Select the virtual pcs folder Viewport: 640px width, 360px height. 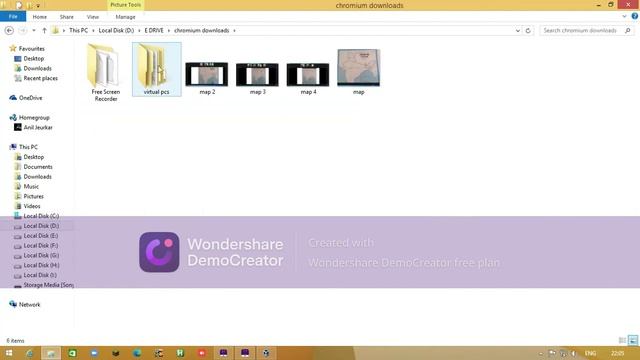(x=157, y=69)
